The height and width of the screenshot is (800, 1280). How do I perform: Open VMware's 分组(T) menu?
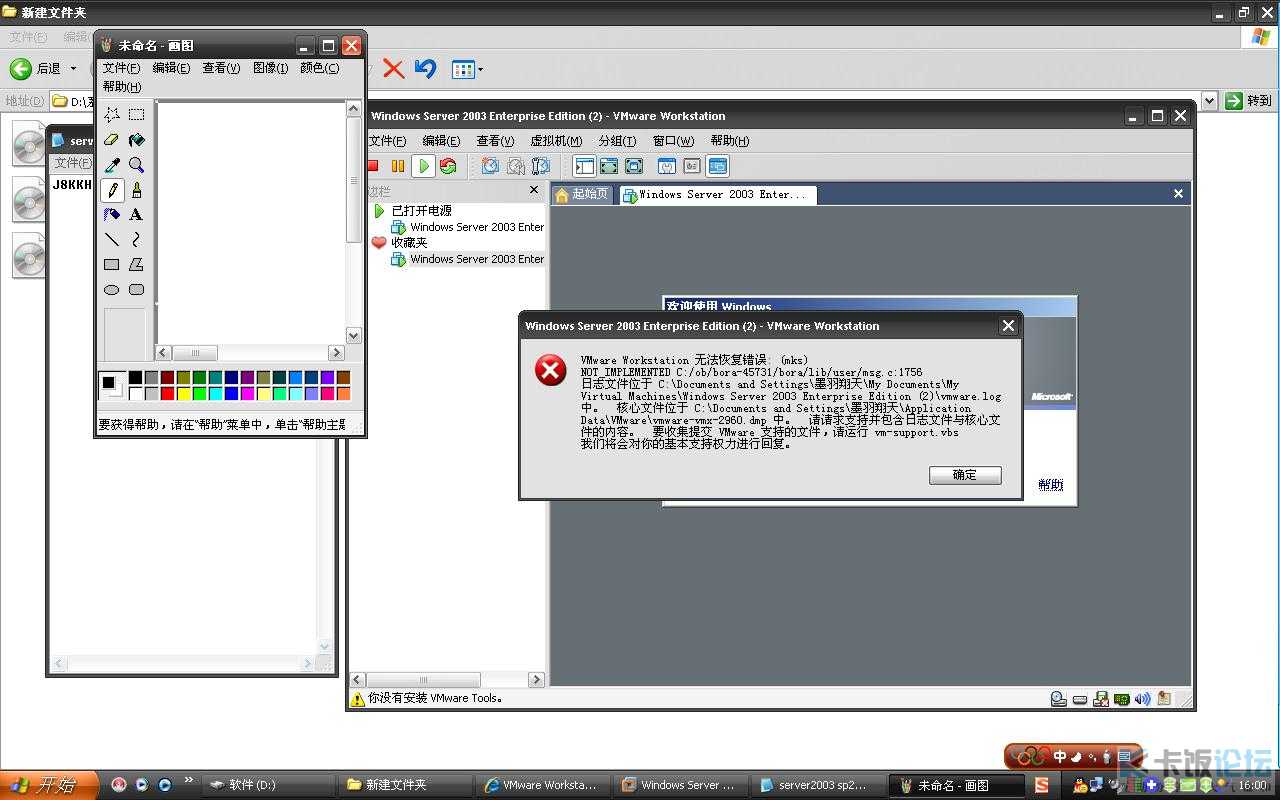617,141
